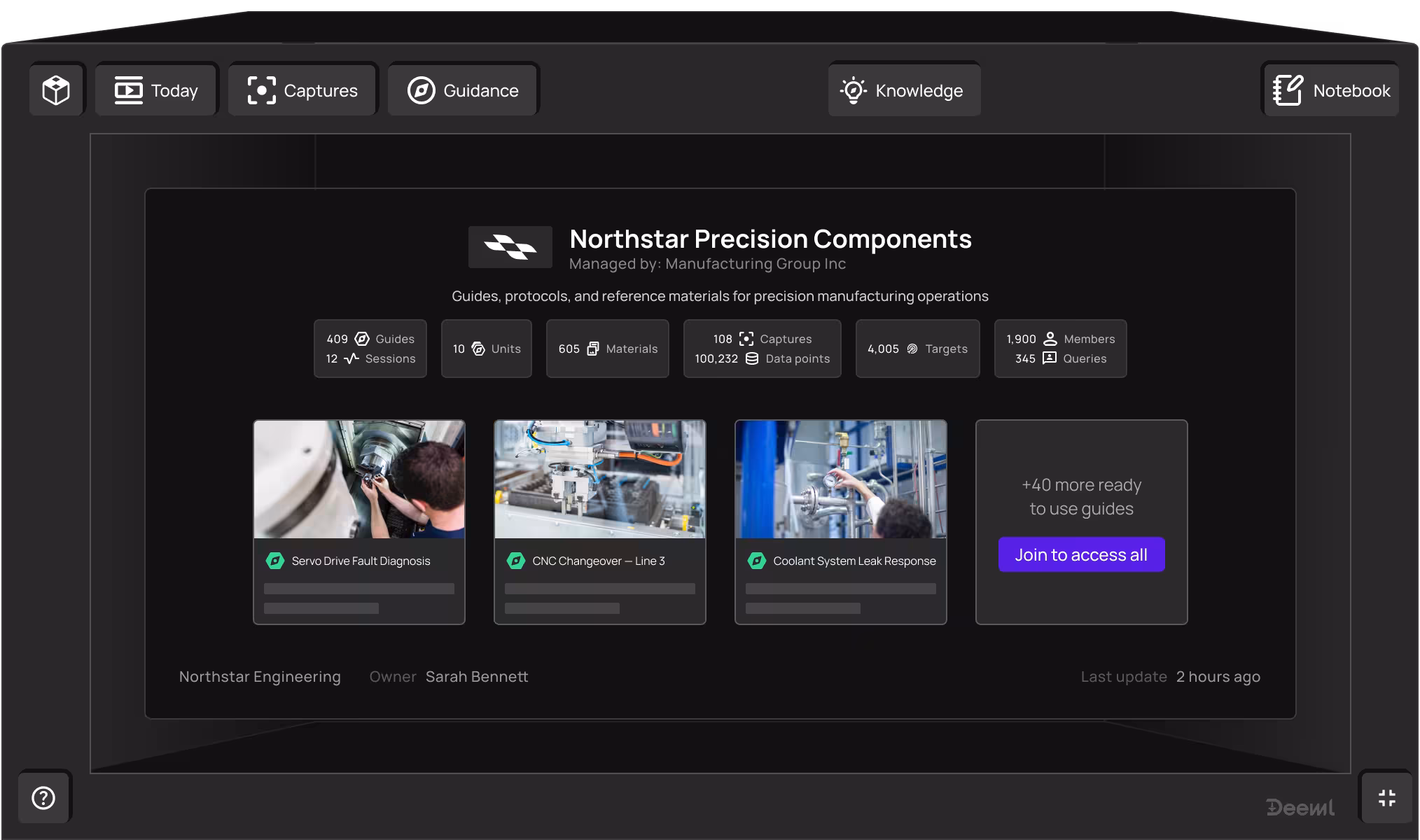Click owner name Sarah Bennett

click(x=477, y=677)
